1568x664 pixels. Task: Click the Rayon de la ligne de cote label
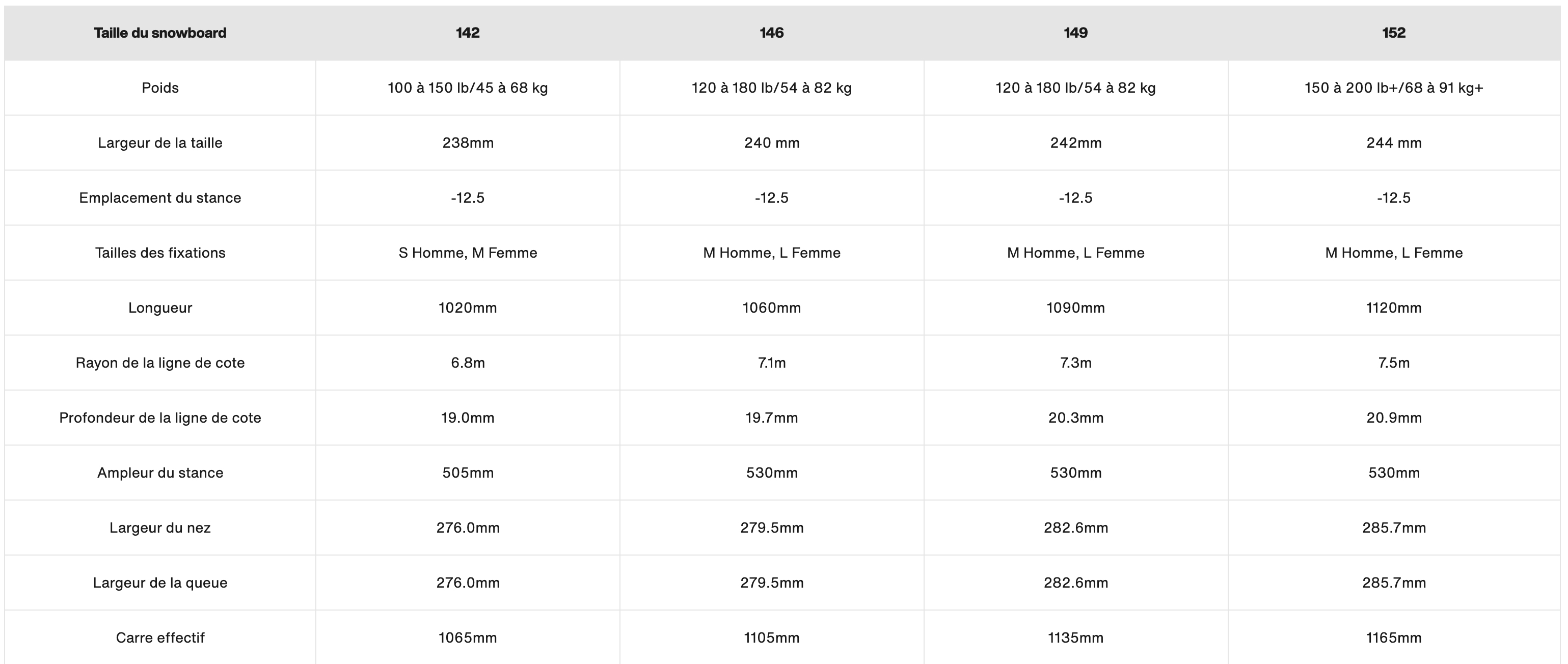pyautogui.click(x=160, y=363)
